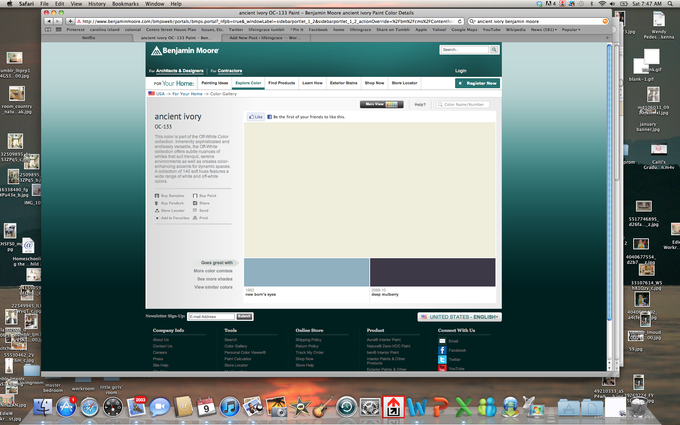Screen dimensions: 680x425
Task: Click Email icon in Connect With Us
Action: [442, 341]
